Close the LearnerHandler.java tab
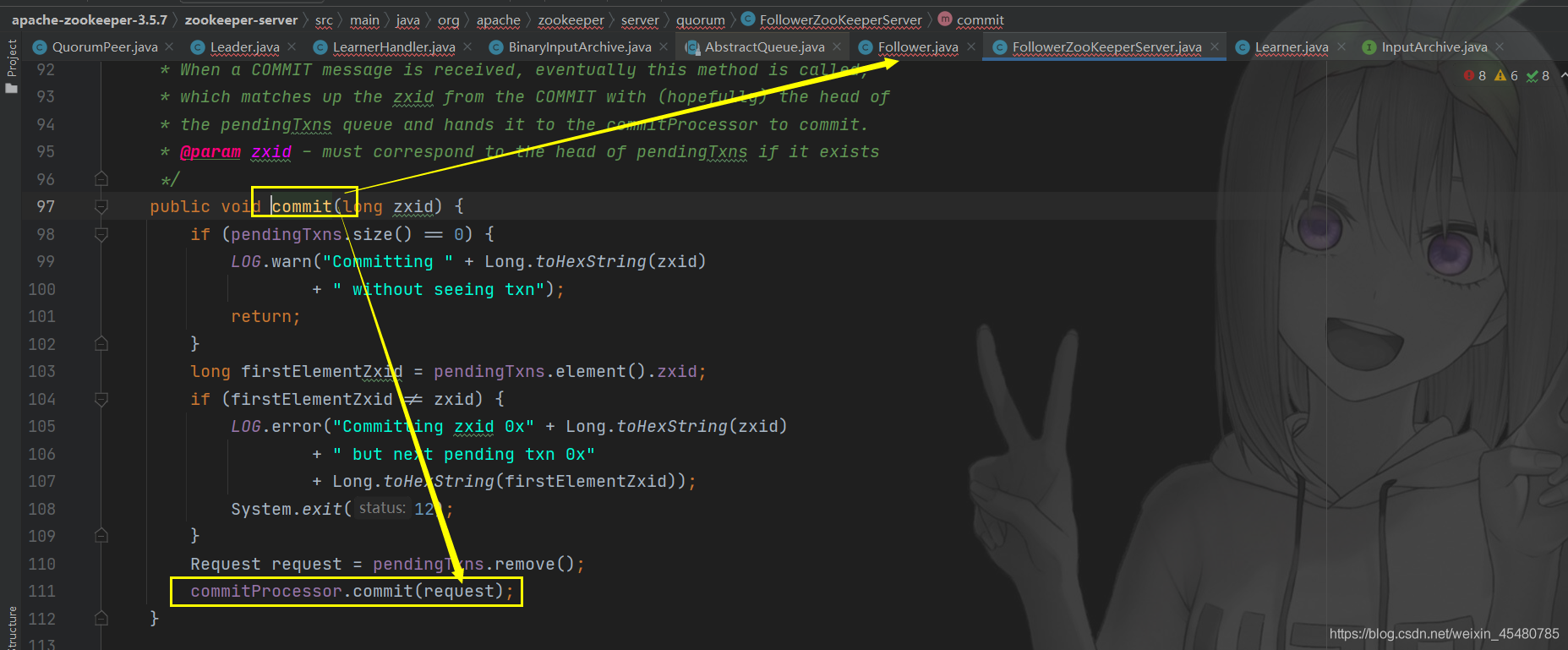The width and height of the screenshot is (1568, 650). pos(467,47)
